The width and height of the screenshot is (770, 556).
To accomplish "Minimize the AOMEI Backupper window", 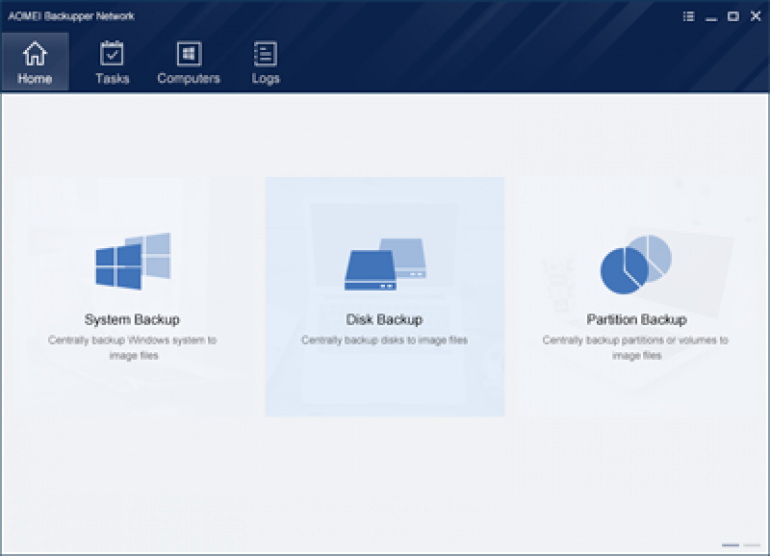I will click(x=711, y=19).
